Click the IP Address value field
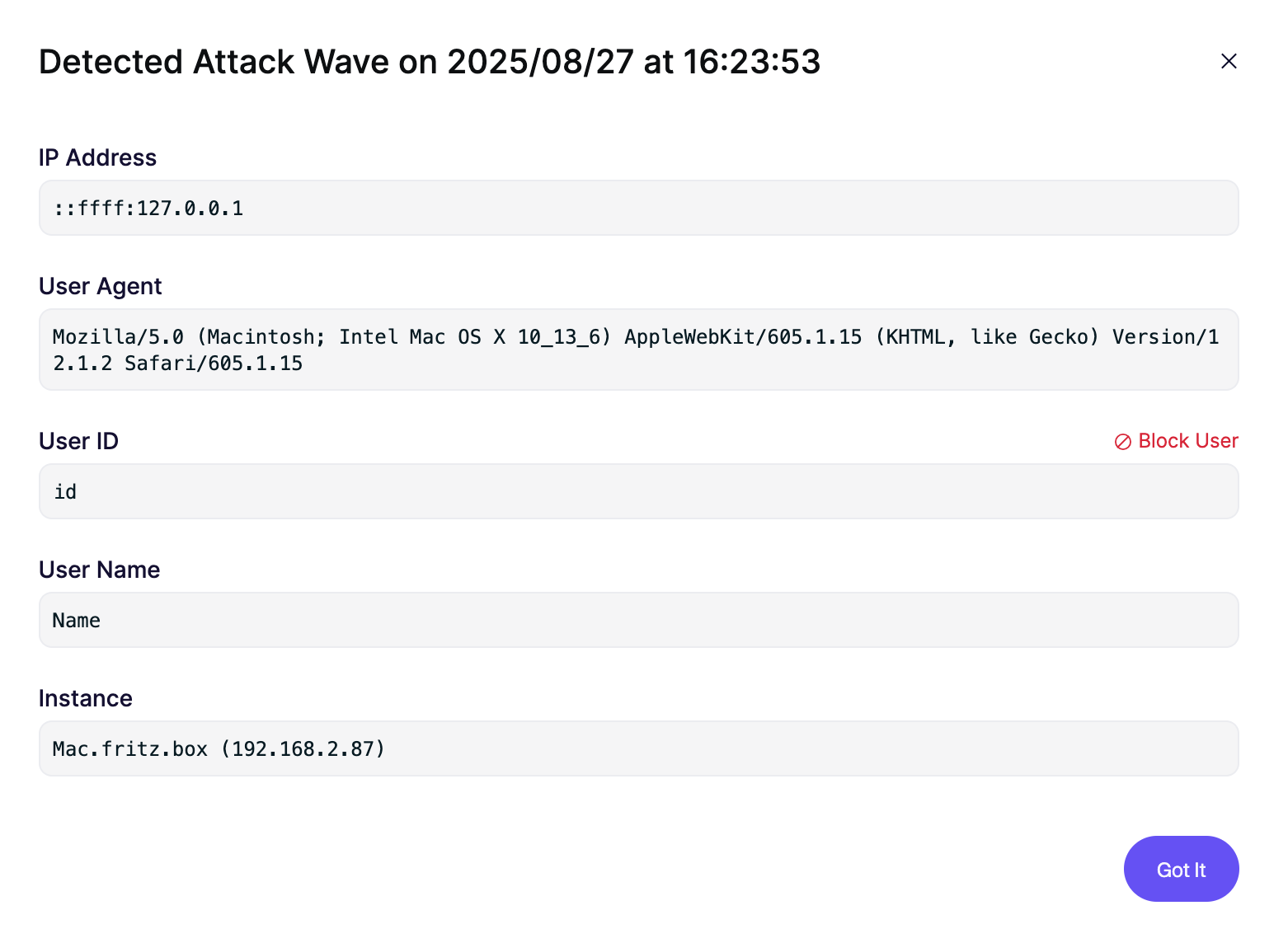The height and width of the screenshot is (943, 1288). [638, 208]
